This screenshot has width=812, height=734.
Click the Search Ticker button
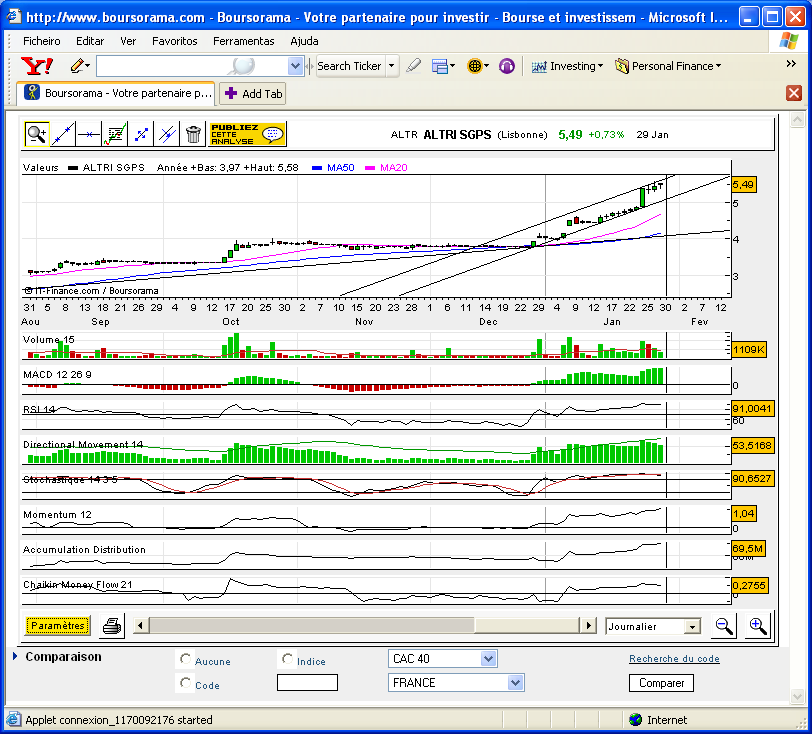(350, 66)
